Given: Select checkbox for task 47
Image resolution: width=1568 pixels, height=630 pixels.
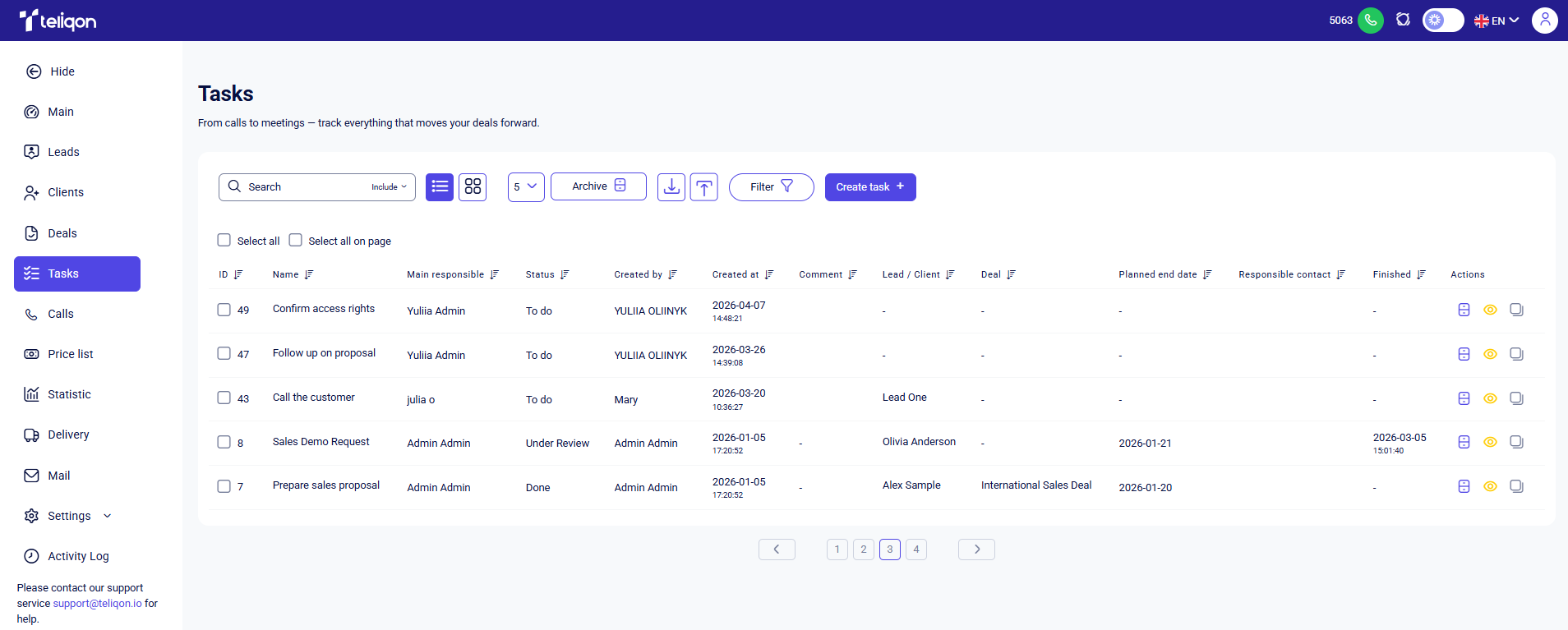Looking at the screenshot, I should tap(224, 353).
